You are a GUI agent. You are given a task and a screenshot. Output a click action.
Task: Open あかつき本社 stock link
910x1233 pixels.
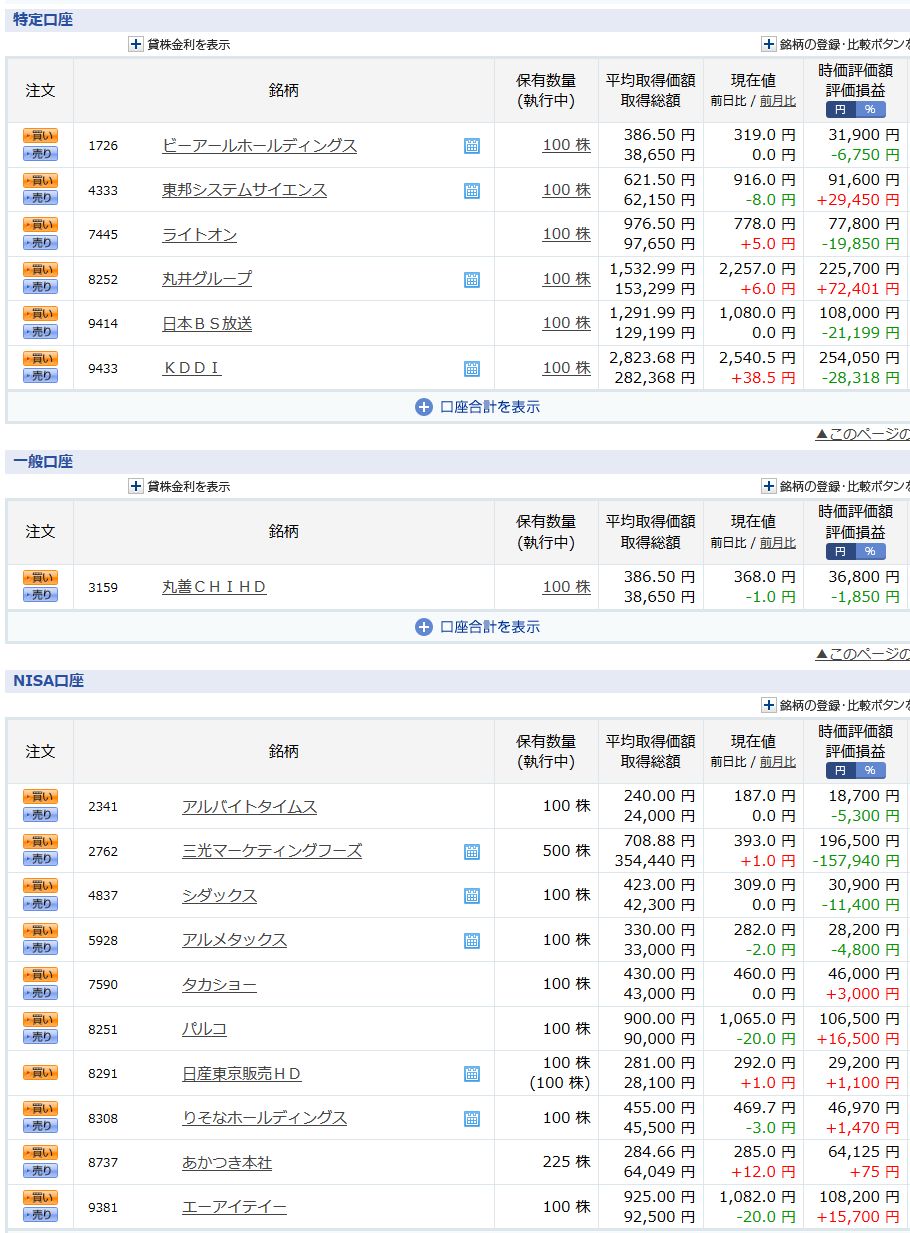[227, 1163]
